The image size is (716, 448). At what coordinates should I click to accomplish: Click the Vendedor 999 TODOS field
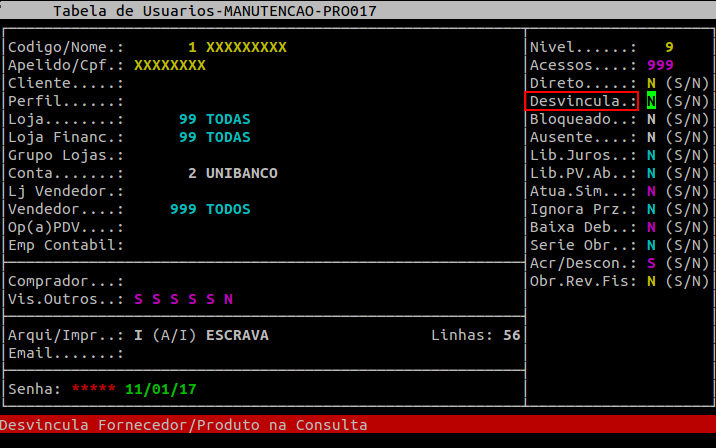pos(210,209)
